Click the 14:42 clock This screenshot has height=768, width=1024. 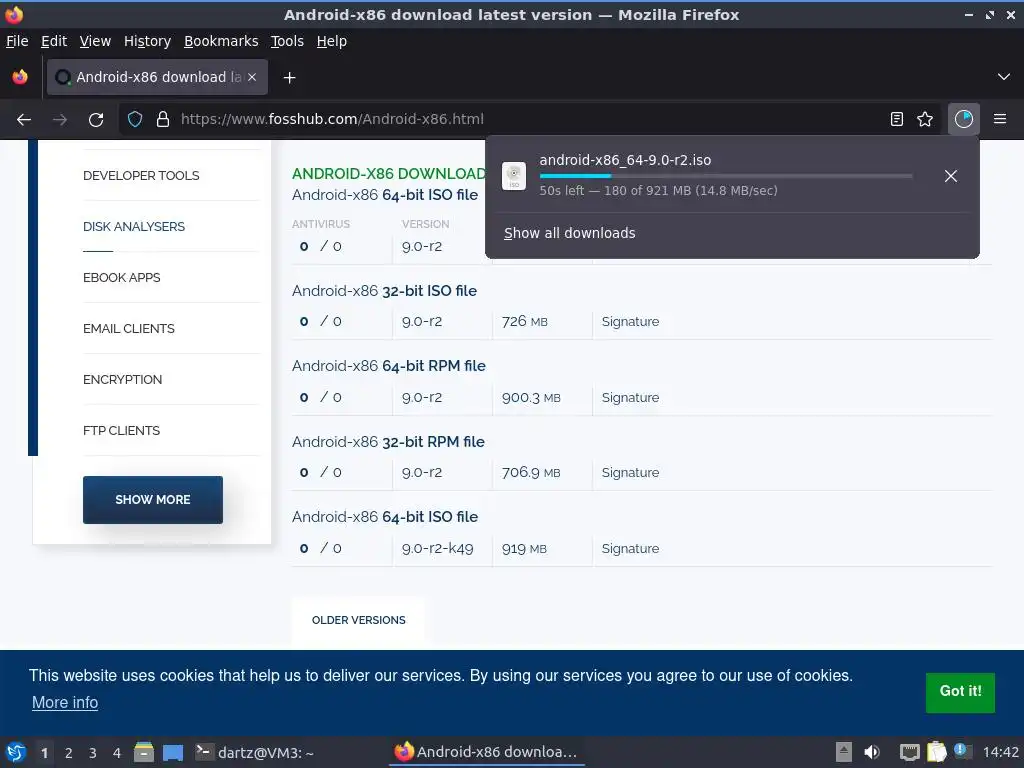click(1000, 752)
